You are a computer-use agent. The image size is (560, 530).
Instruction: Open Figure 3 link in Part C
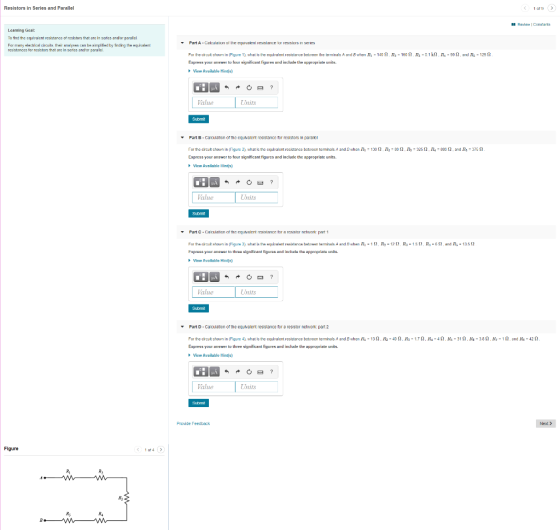point(237,244)
